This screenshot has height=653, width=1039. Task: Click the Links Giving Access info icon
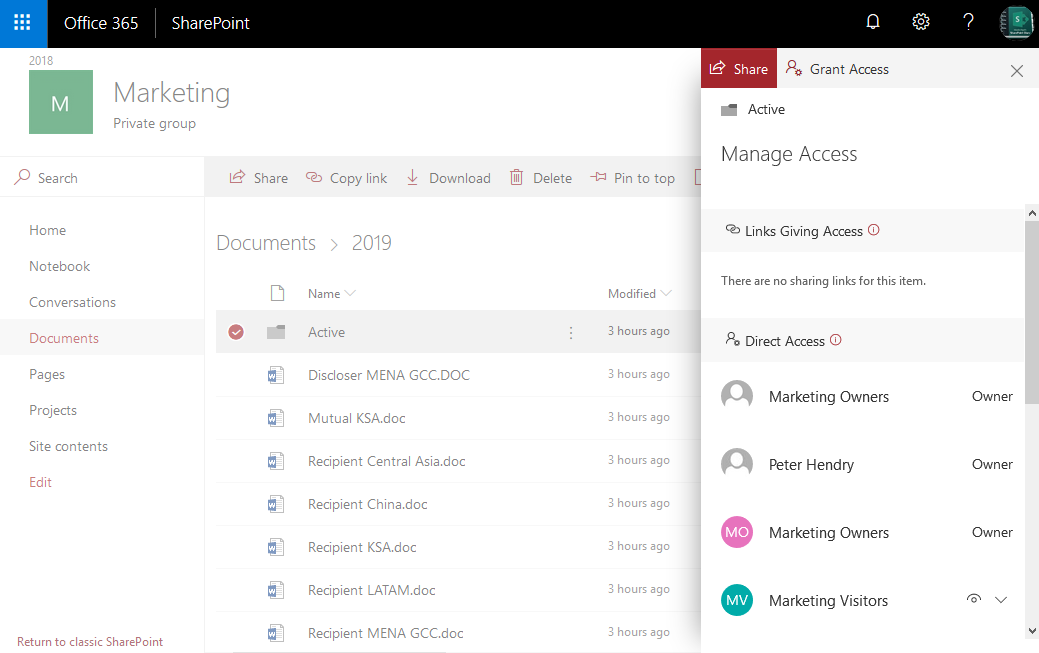[874, 229]
